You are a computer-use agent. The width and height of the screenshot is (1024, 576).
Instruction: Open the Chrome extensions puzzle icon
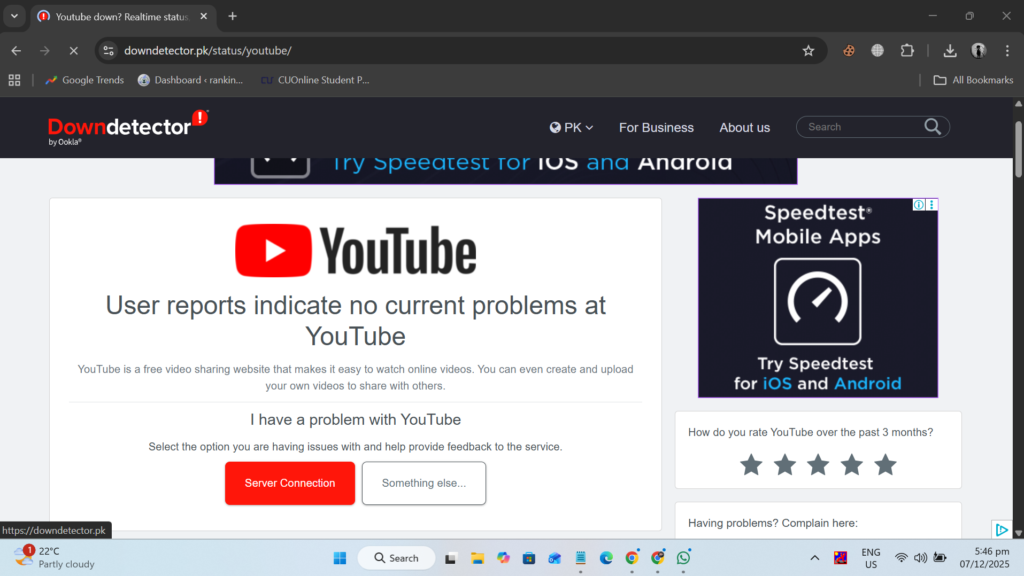[908, 50]
